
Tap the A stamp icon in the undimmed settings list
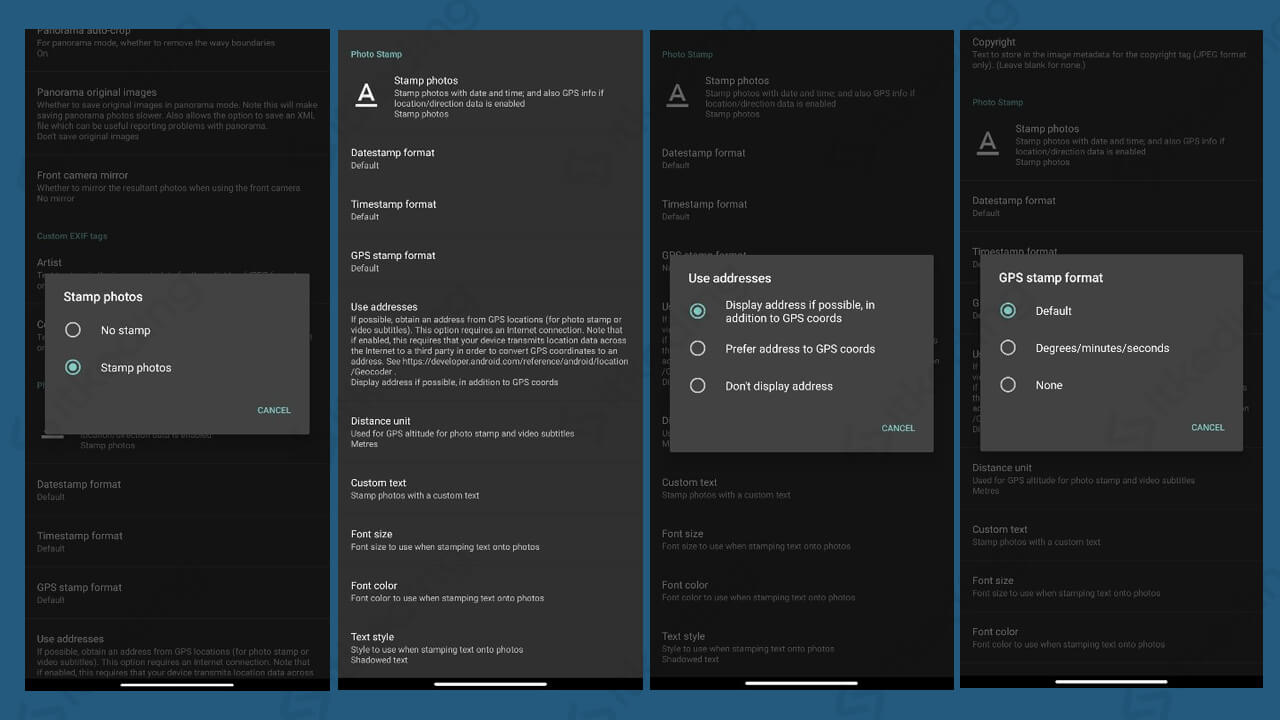click(x=367, y=95)
